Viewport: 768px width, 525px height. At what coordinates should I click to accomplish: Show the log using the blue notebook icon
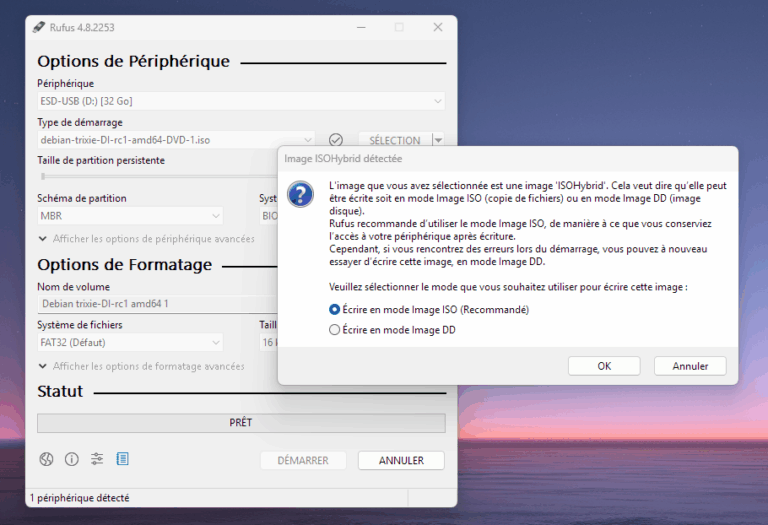point(122,459)
